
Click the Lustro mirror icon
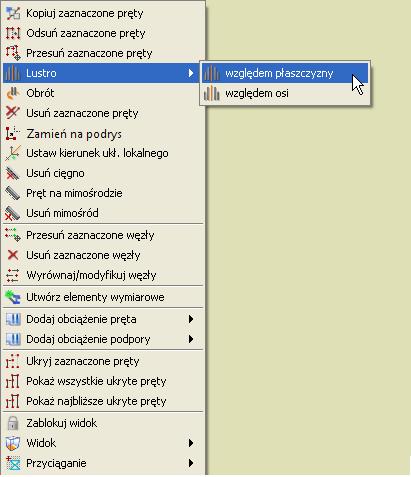click(x=13, y=73)
